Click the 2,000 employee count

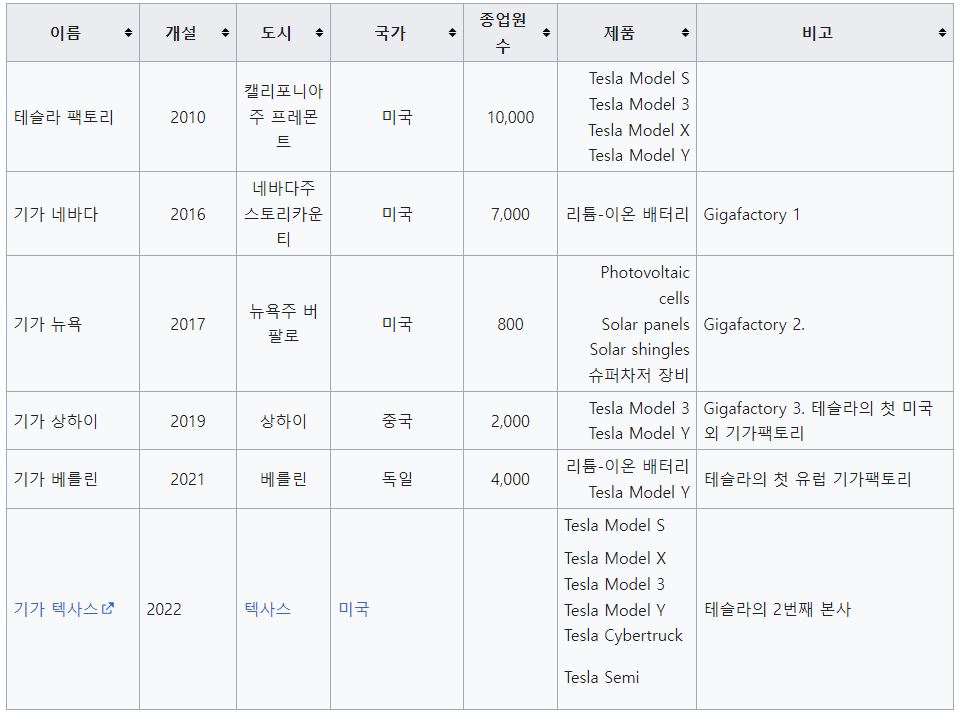click(510, 421)
